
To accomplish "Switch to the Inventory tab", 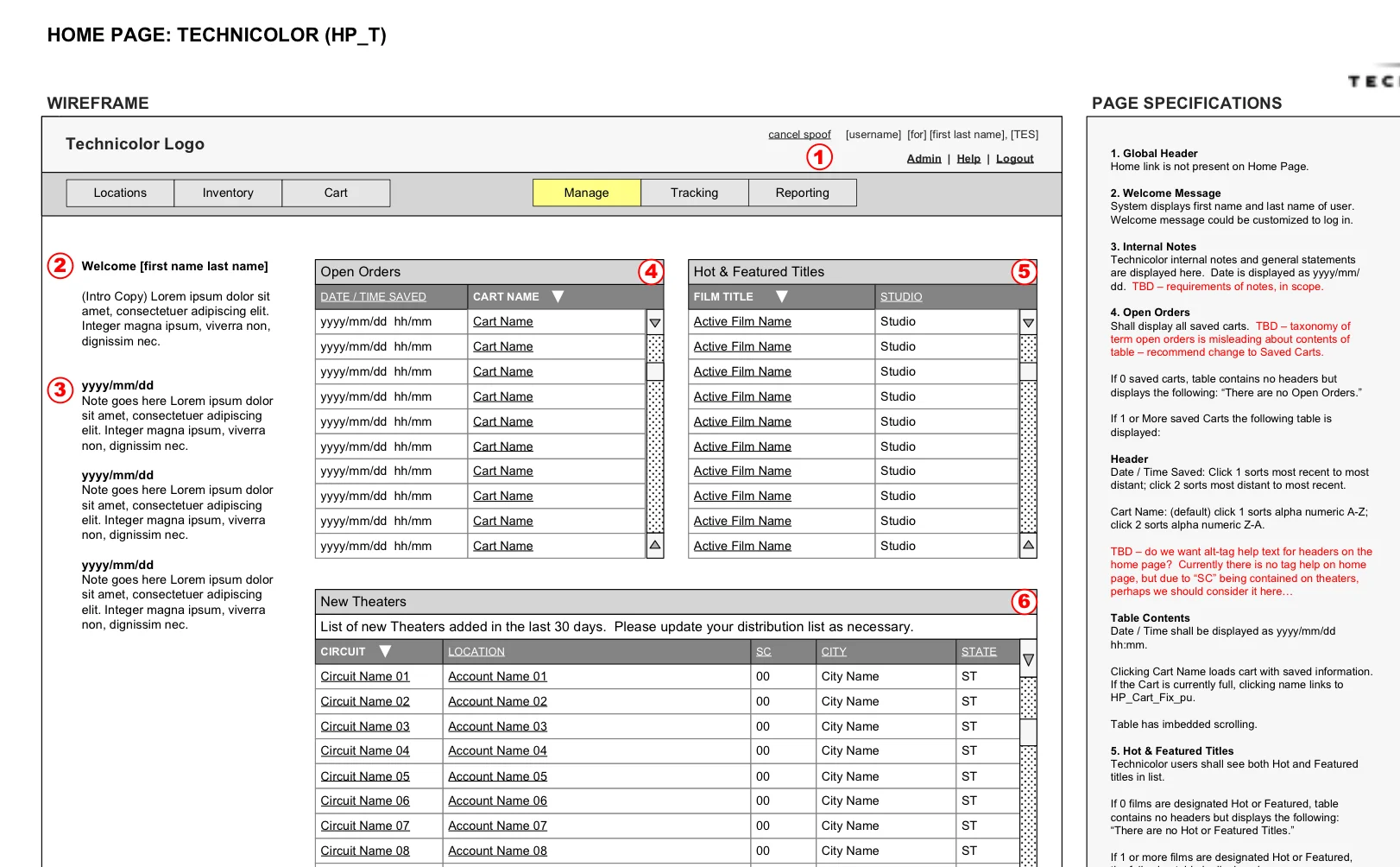I will click(228, 193).
